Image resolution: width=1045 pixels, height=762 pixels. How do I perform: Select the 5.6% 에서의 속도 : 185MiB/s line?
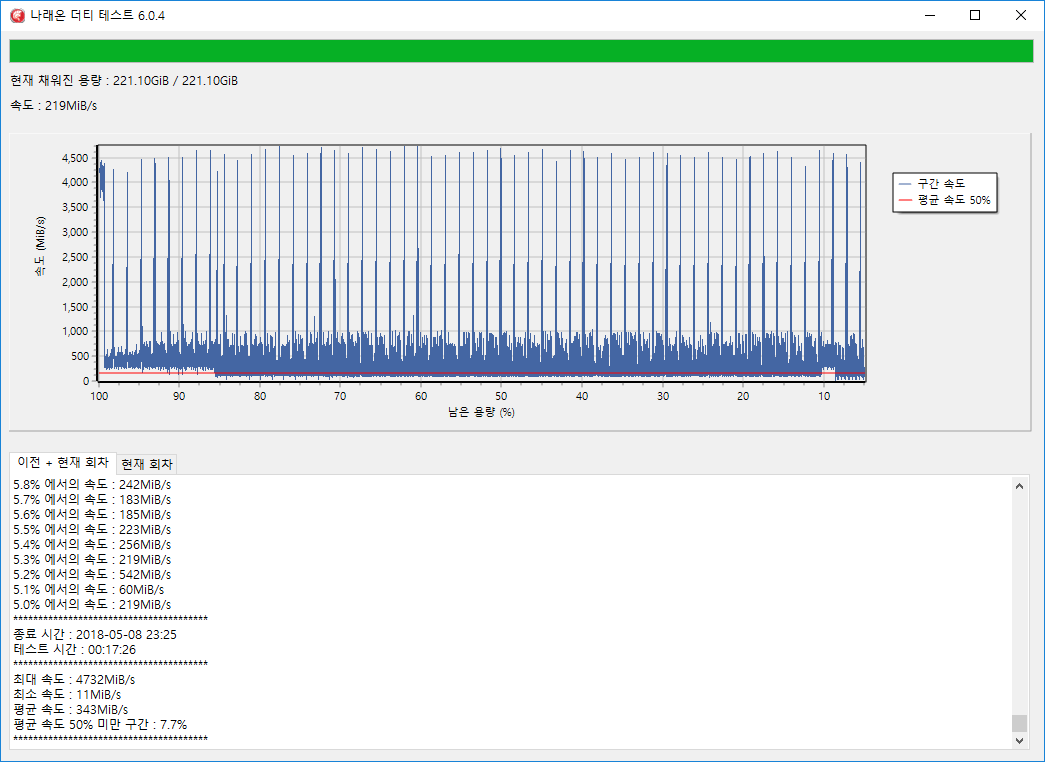[x=92, y=515]
